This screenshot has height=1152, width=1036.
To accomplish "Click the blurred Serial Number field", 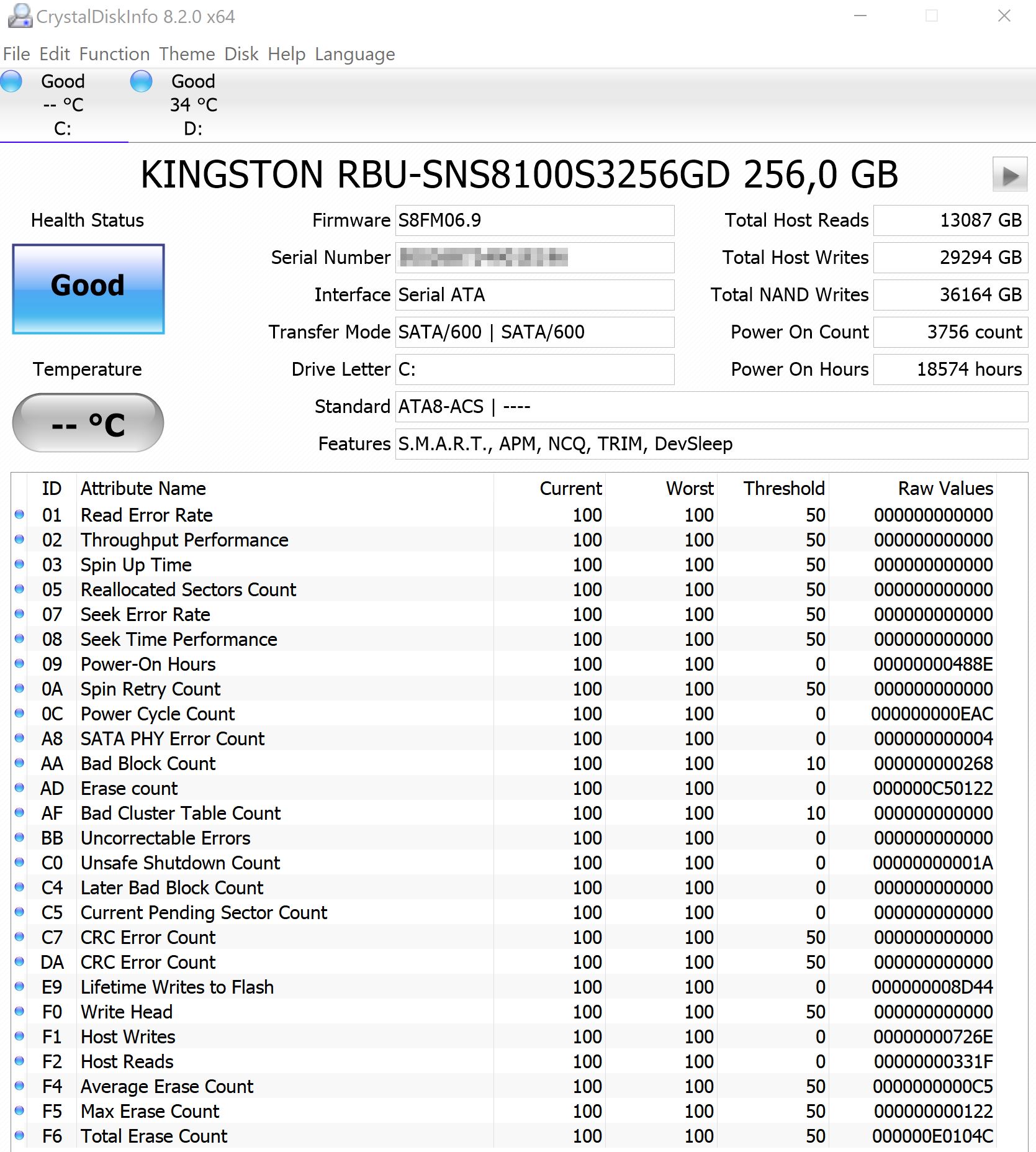I will [x=534, y=258].
